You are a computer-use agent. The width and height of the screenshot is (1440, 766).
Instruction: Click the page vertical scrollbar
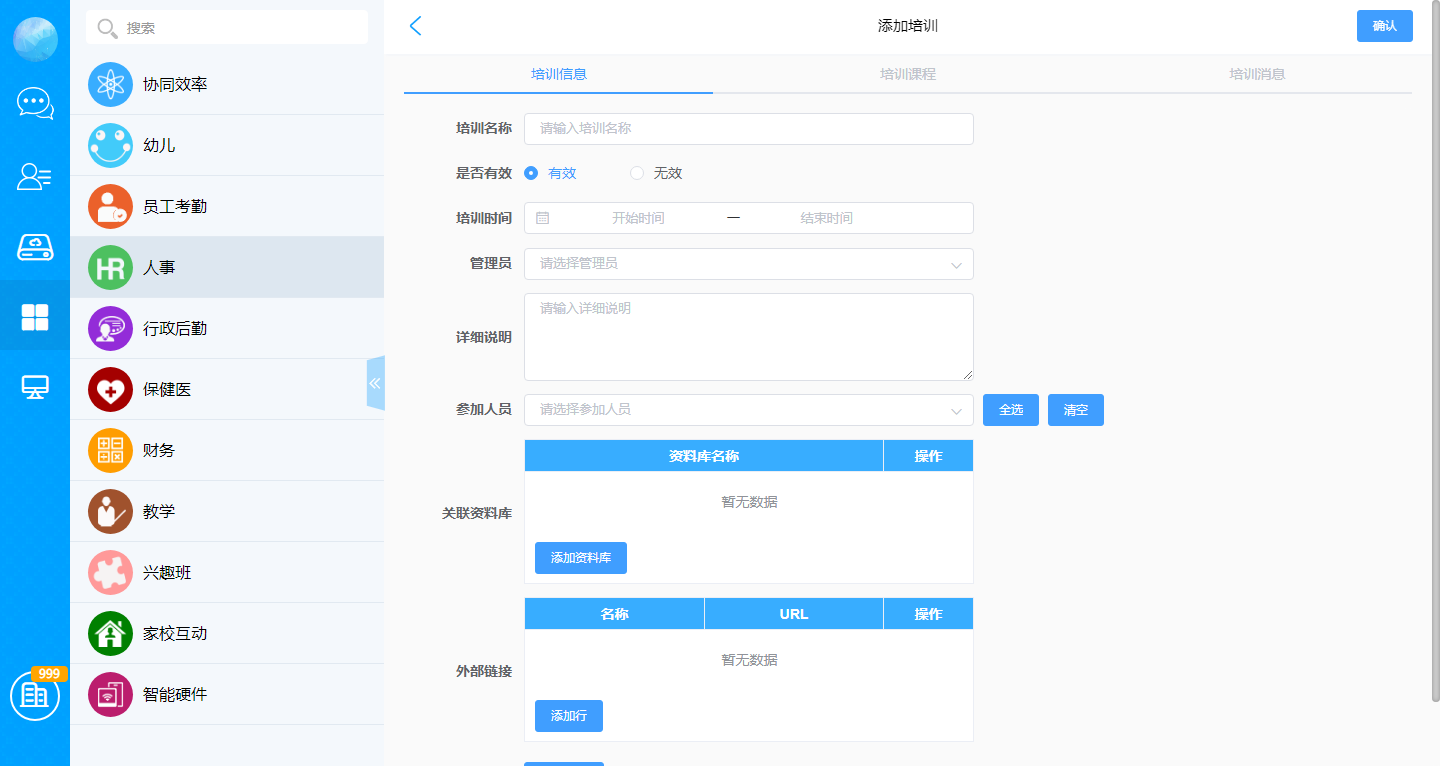pyautogui.click(x=1435, y=350)
